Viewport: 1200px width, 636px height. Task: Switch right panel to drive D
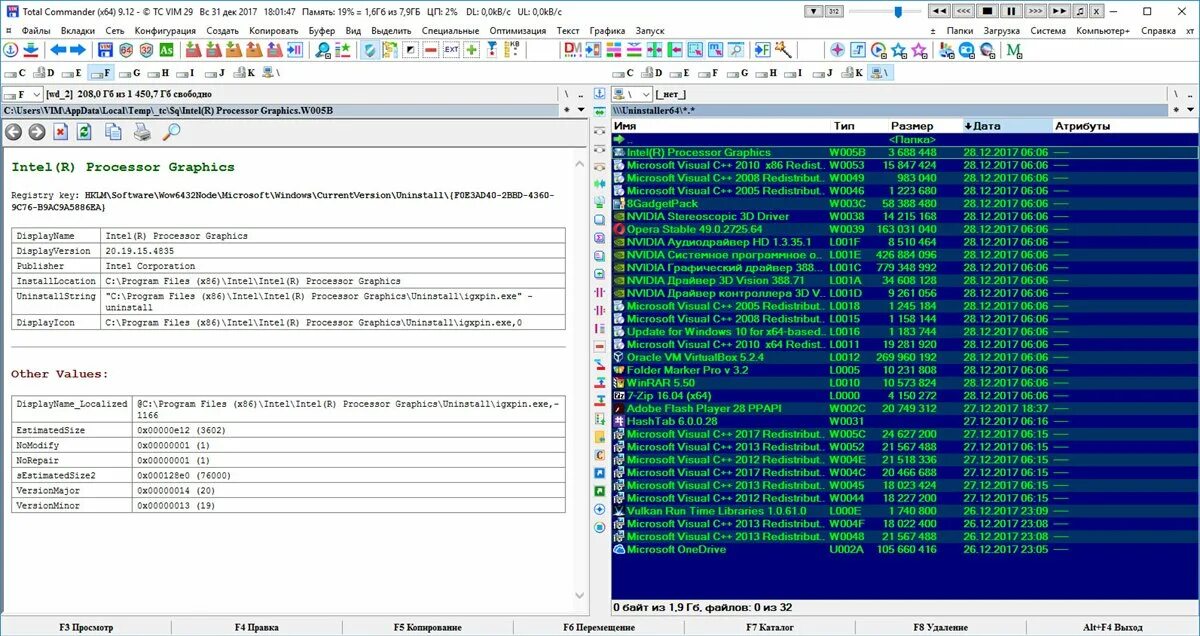pyautogui.click(x=652, y=73)
